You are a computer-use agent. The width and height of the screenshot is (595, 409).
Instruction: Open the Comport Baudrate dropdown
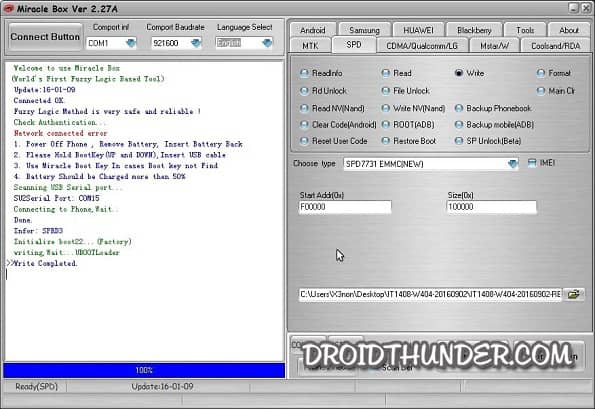196,43
